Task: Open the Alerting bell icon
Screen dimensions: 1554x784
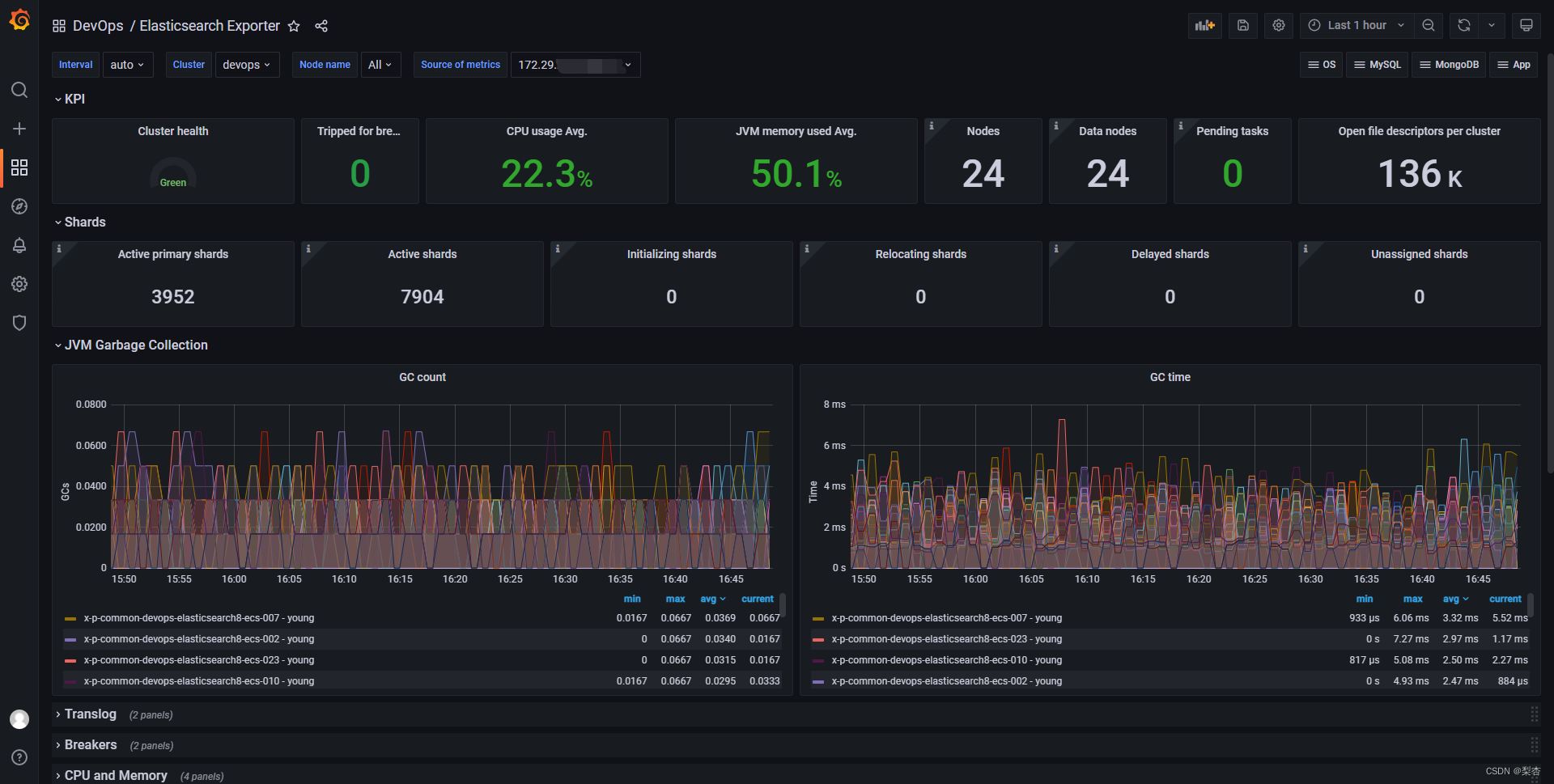Action: coord(19,245)
